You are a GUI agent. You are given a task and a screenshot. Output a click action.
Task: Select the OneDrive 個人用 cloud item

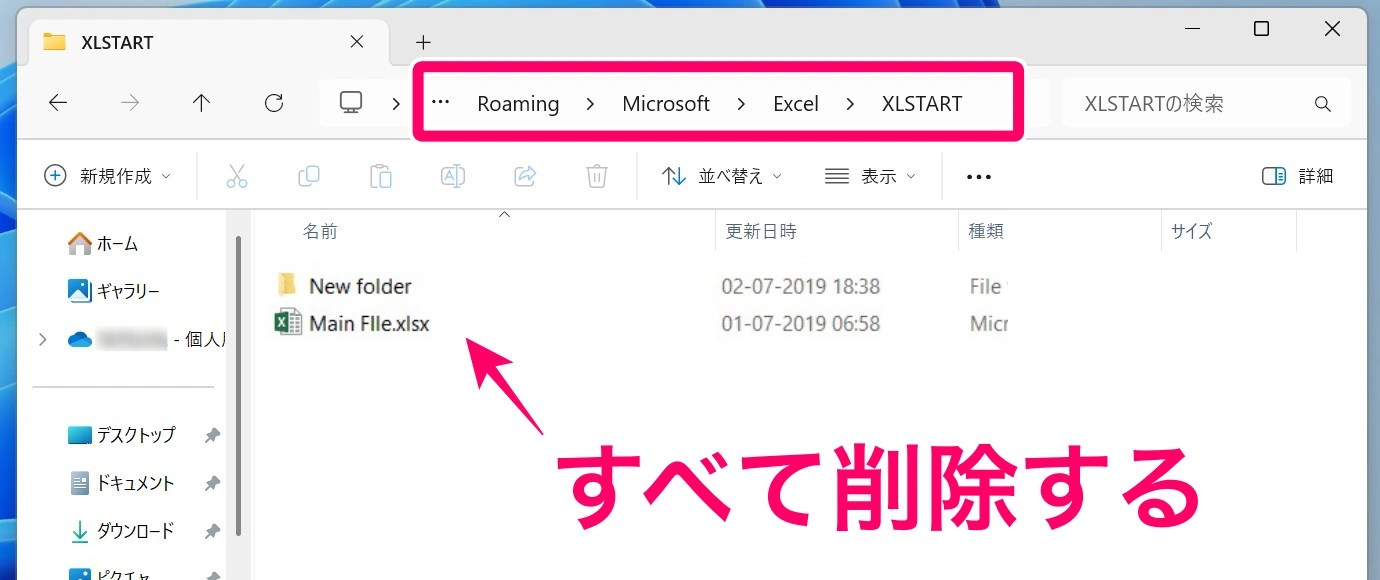click(146, 340)
